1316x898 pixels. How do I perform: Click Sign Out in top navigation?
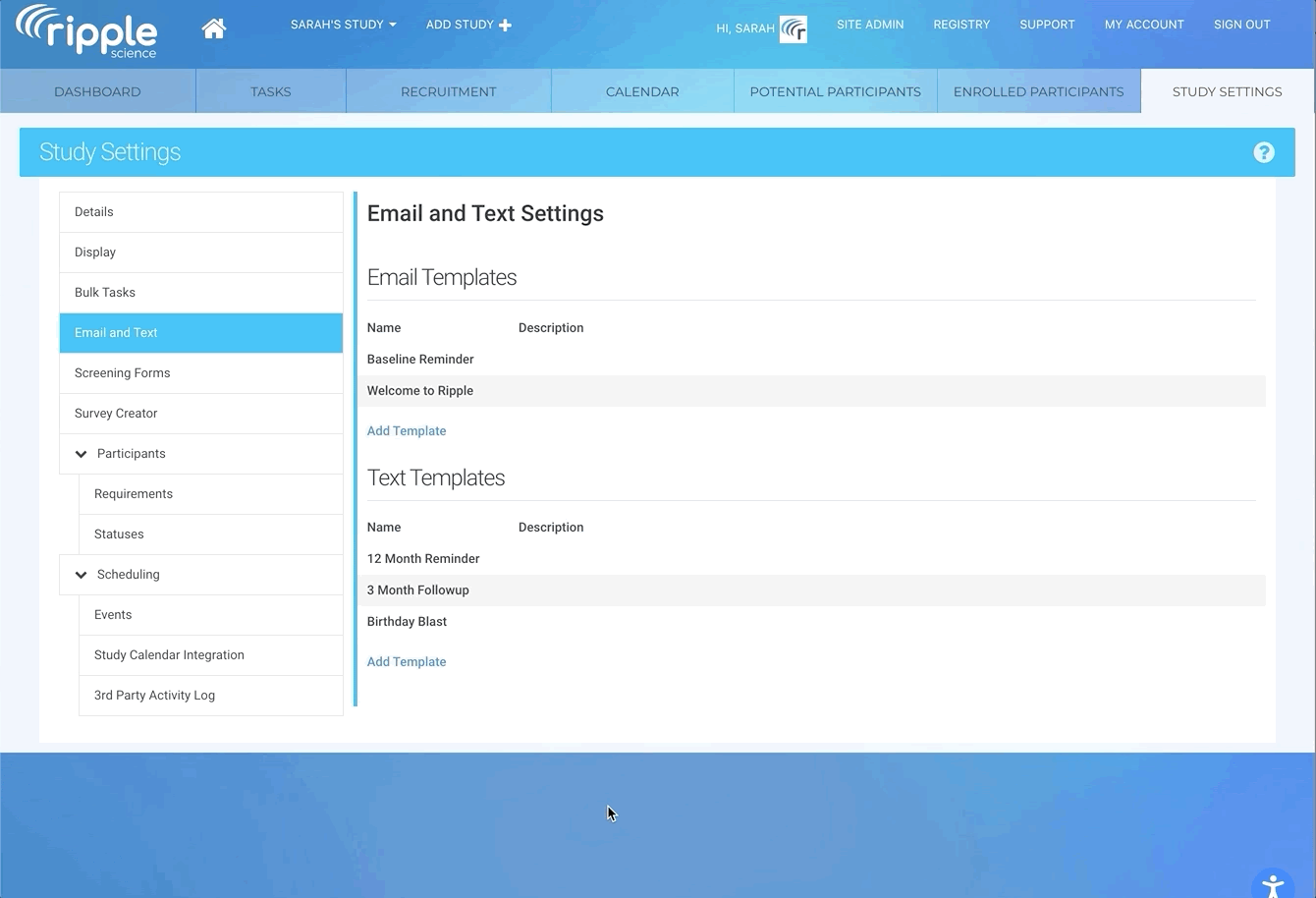tap(1241, 25)
